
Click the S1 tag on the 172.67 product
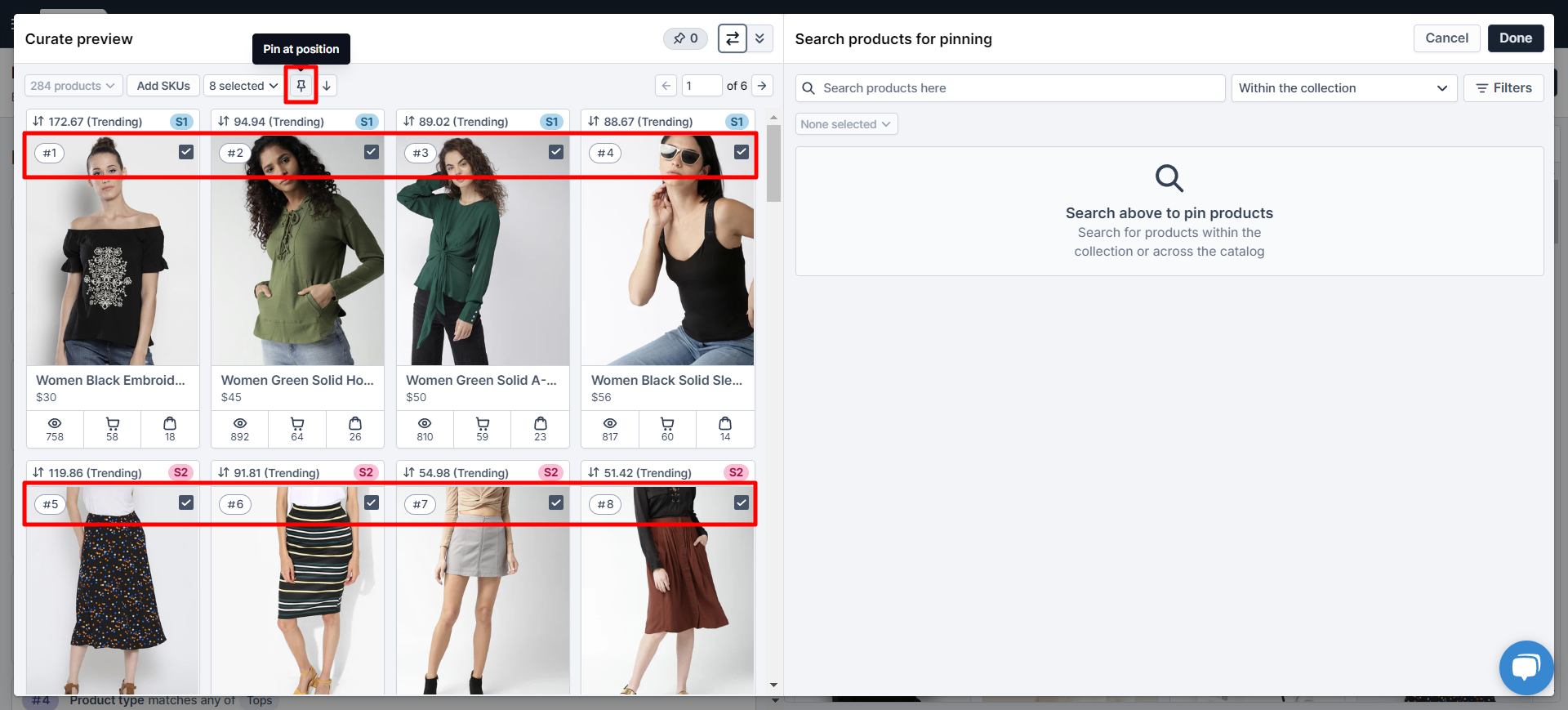(x=181, y=122)
